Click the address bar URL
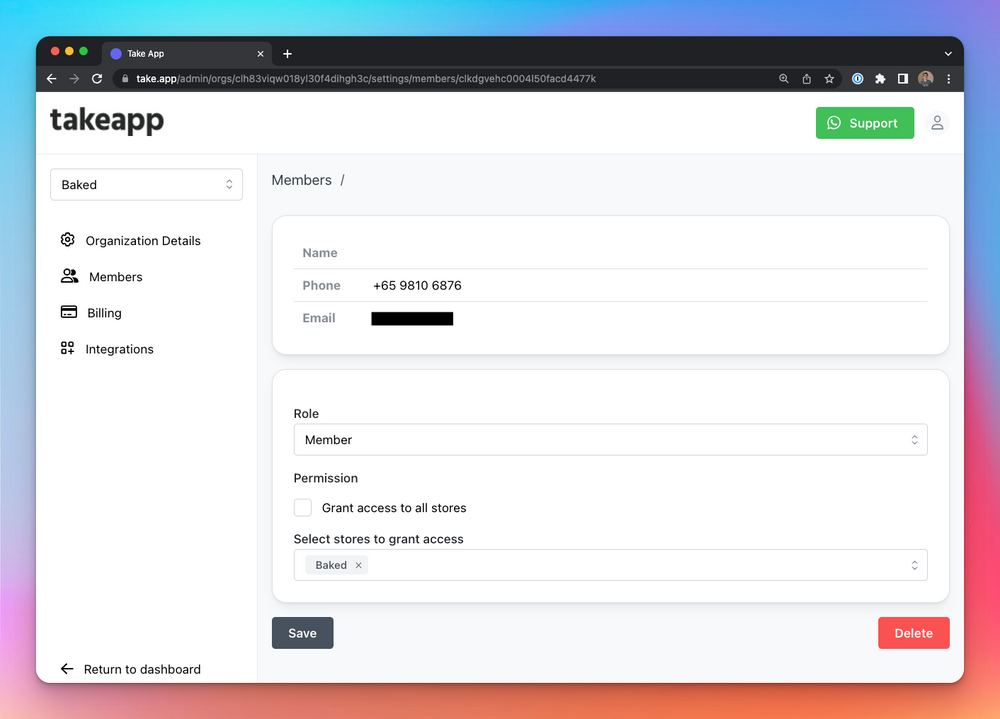Image resolution: width=1000 pixels, height=719 pixels. pyautogui.click(x=366, y=78)
